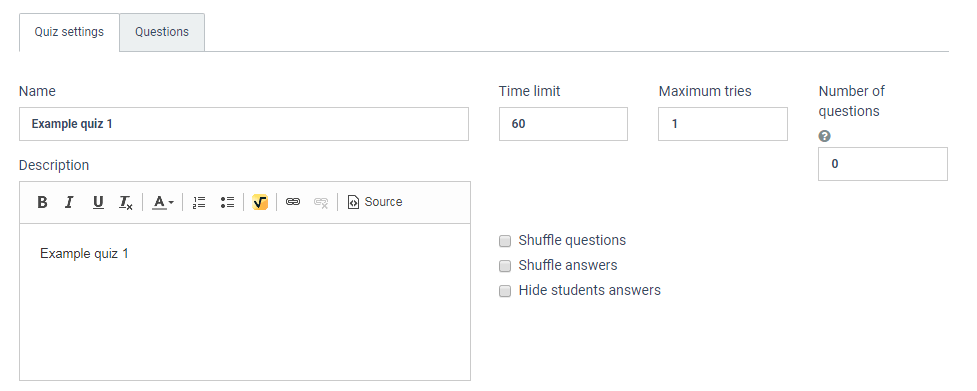The height and width of the screenshot is (391, 977).
Task: Toggle Source view in editor
Action: [x=374, y=202]
